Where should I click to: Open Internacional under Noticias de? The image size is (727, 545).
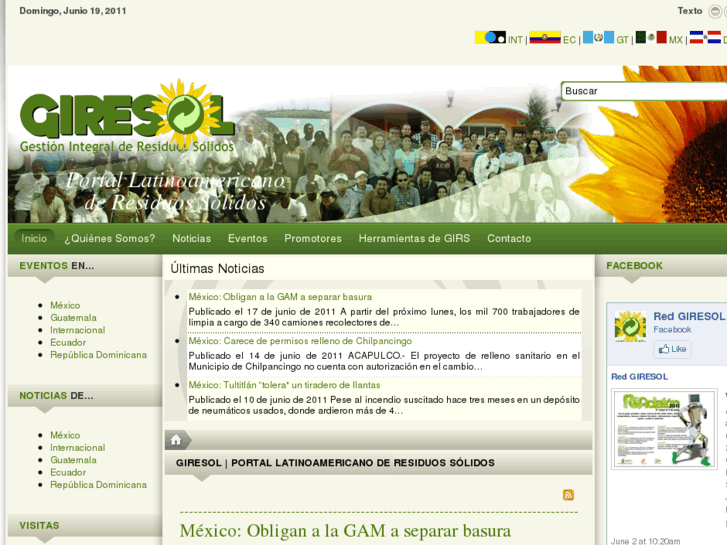77,448
